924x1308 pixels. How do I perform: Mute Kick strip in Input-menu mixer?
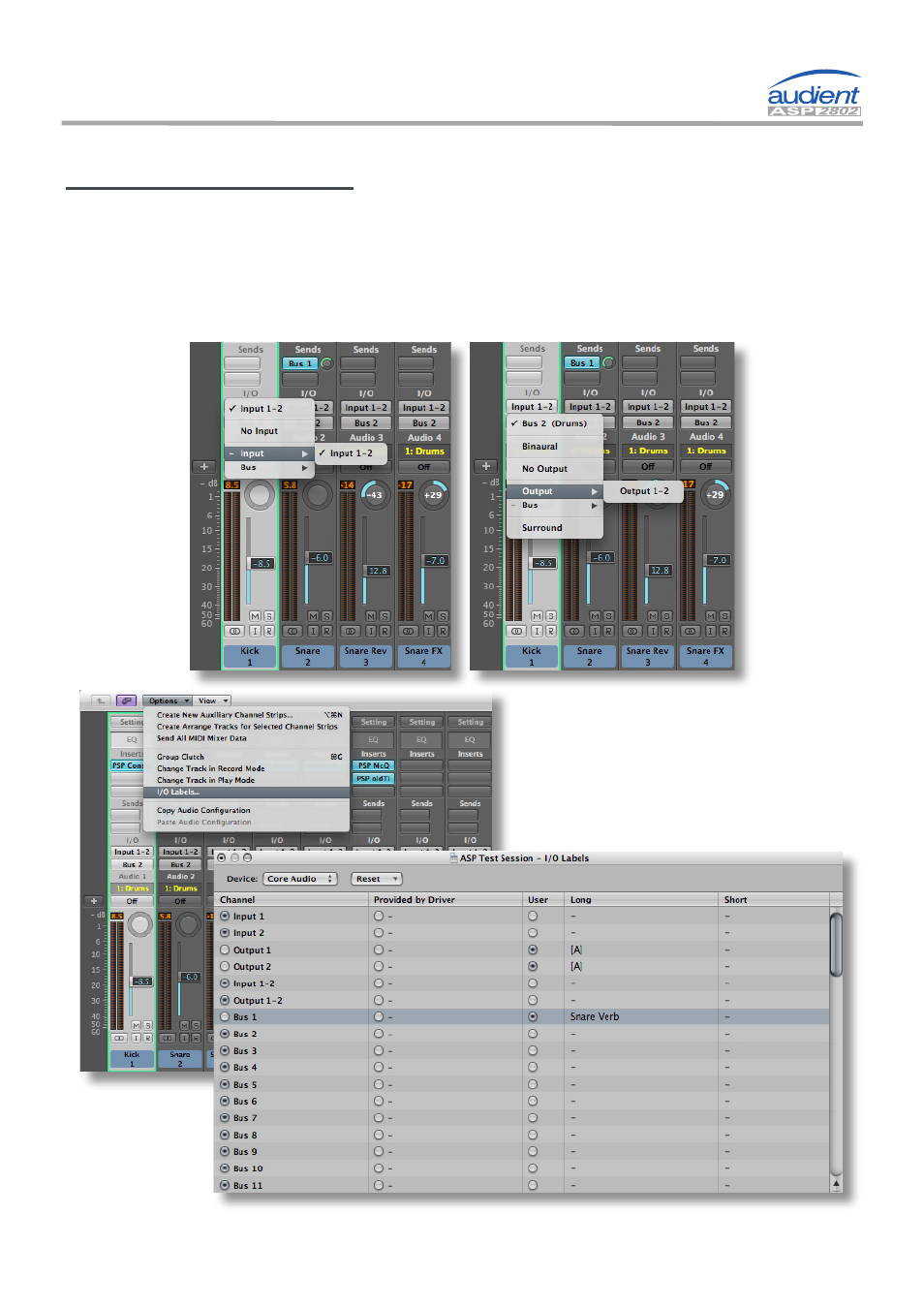(255, 616)
